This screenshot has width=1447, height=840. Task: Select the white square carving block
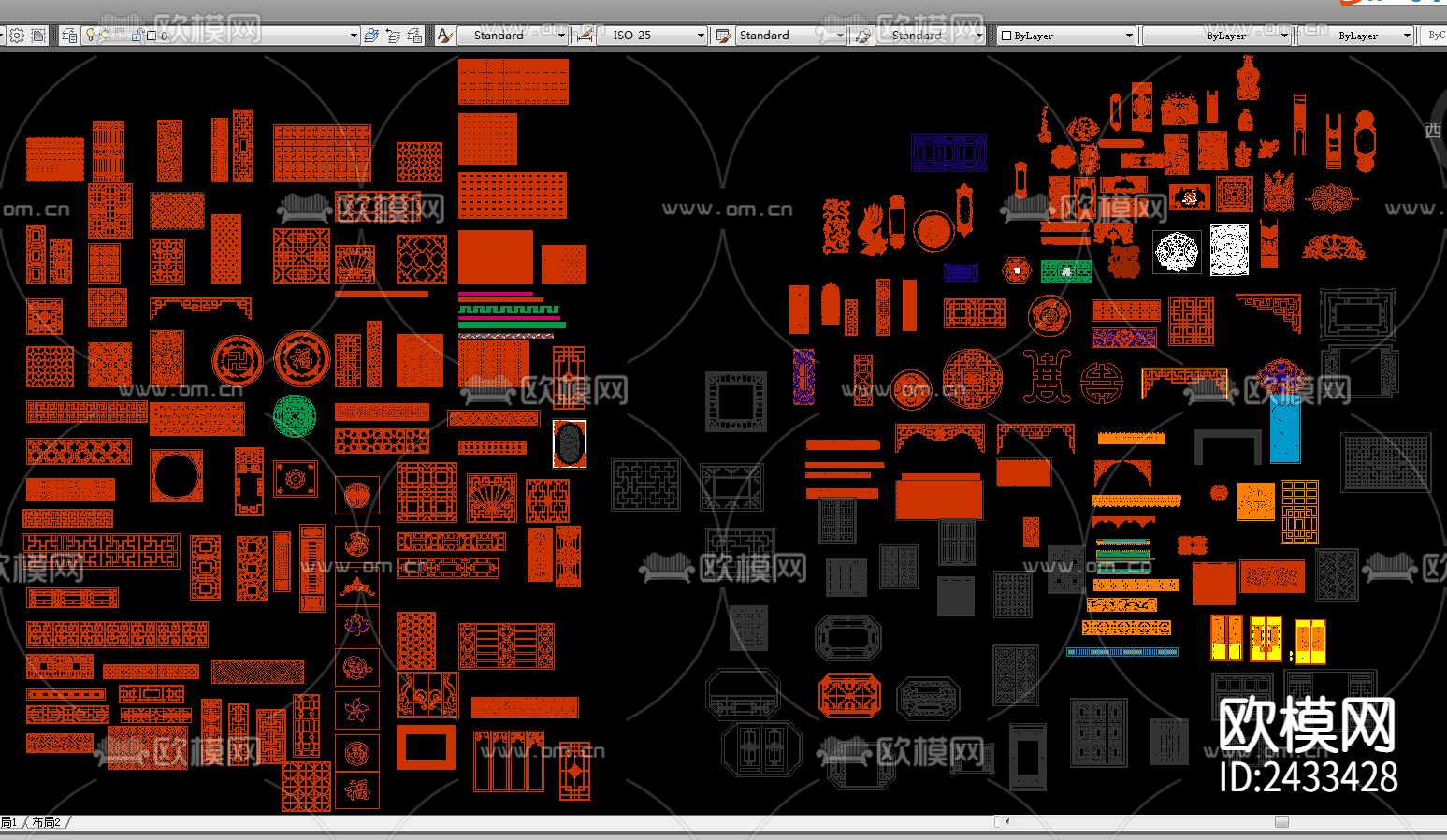(1229, 250)
